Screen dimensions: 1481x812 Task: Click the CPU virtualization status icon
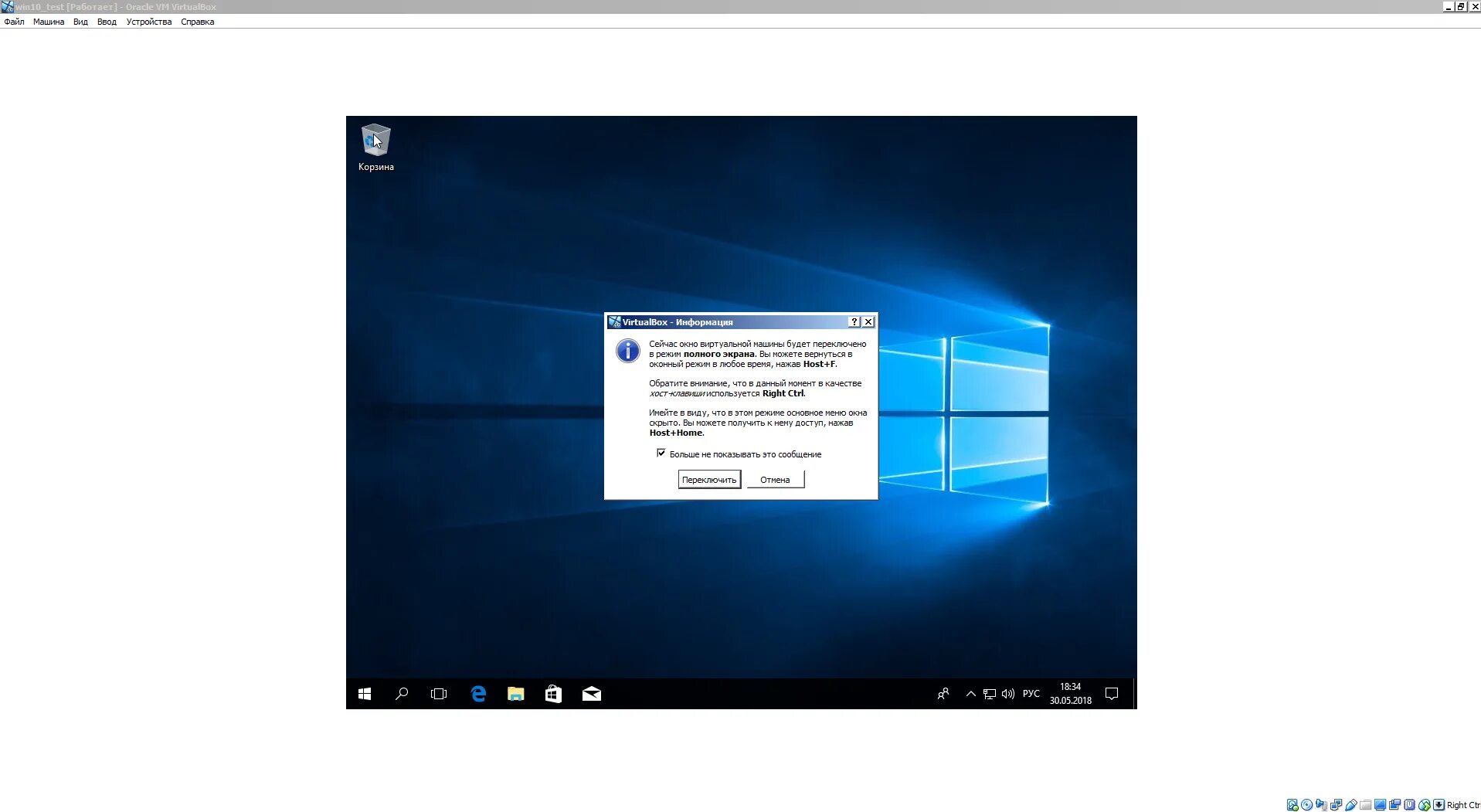click(x=1410, y=804)
